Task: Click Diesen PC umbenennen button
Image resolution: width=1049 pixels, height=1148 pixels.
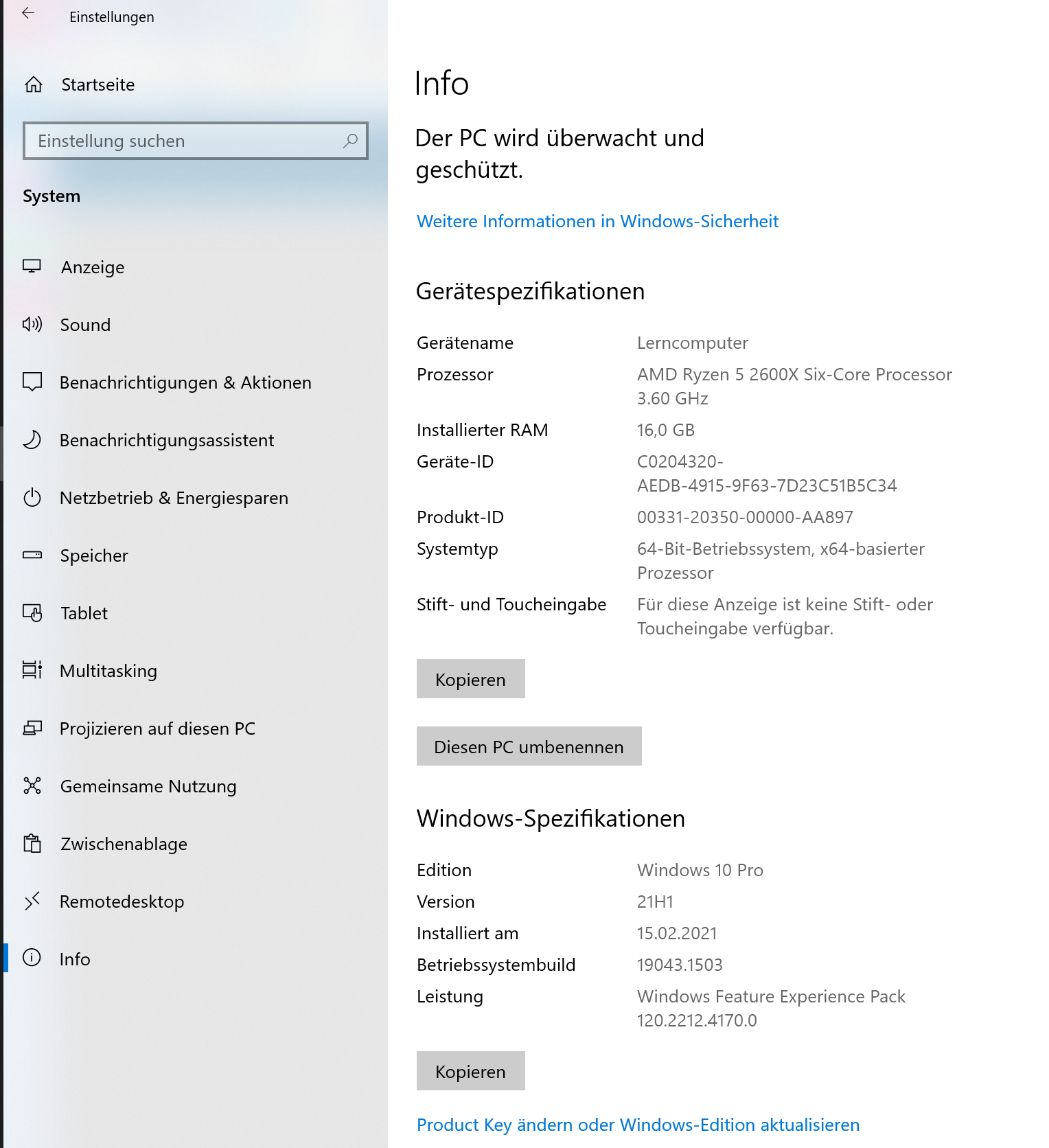Action: (x=529, y=746)
